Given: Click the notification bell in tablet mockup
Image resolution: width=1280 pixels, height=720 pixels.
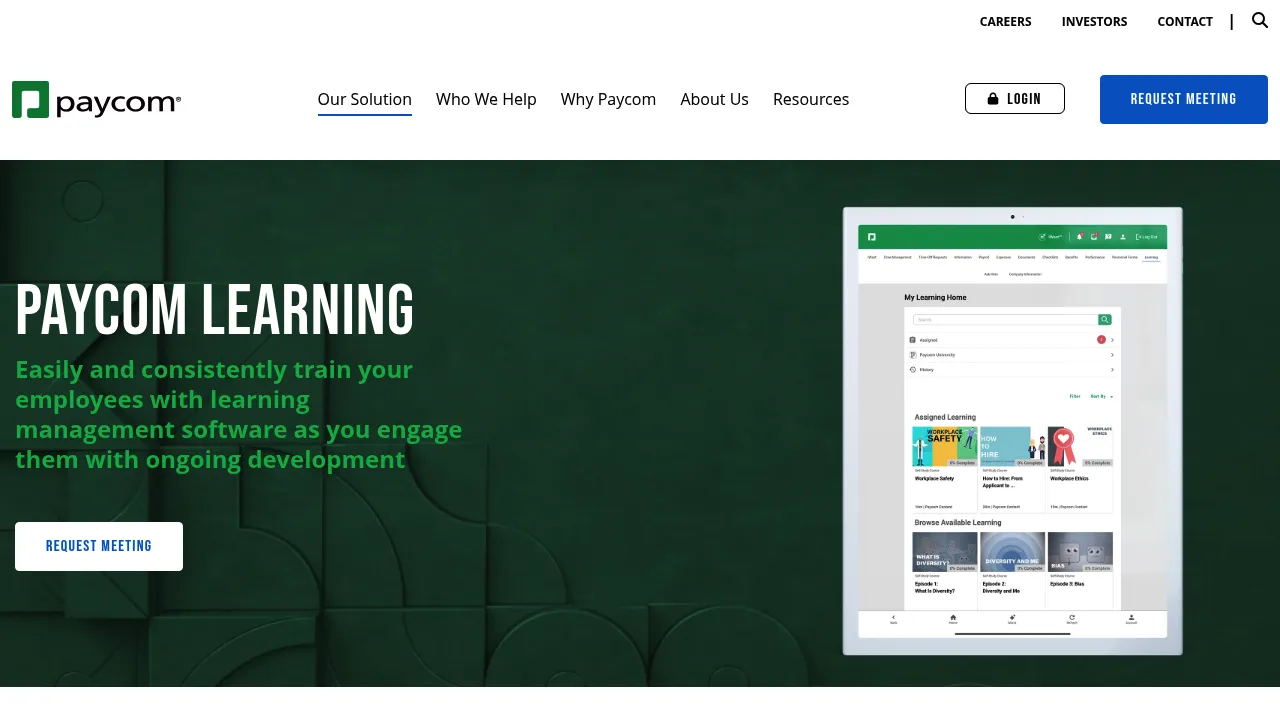Looking at the screenshot, I should pos(1080,237).
